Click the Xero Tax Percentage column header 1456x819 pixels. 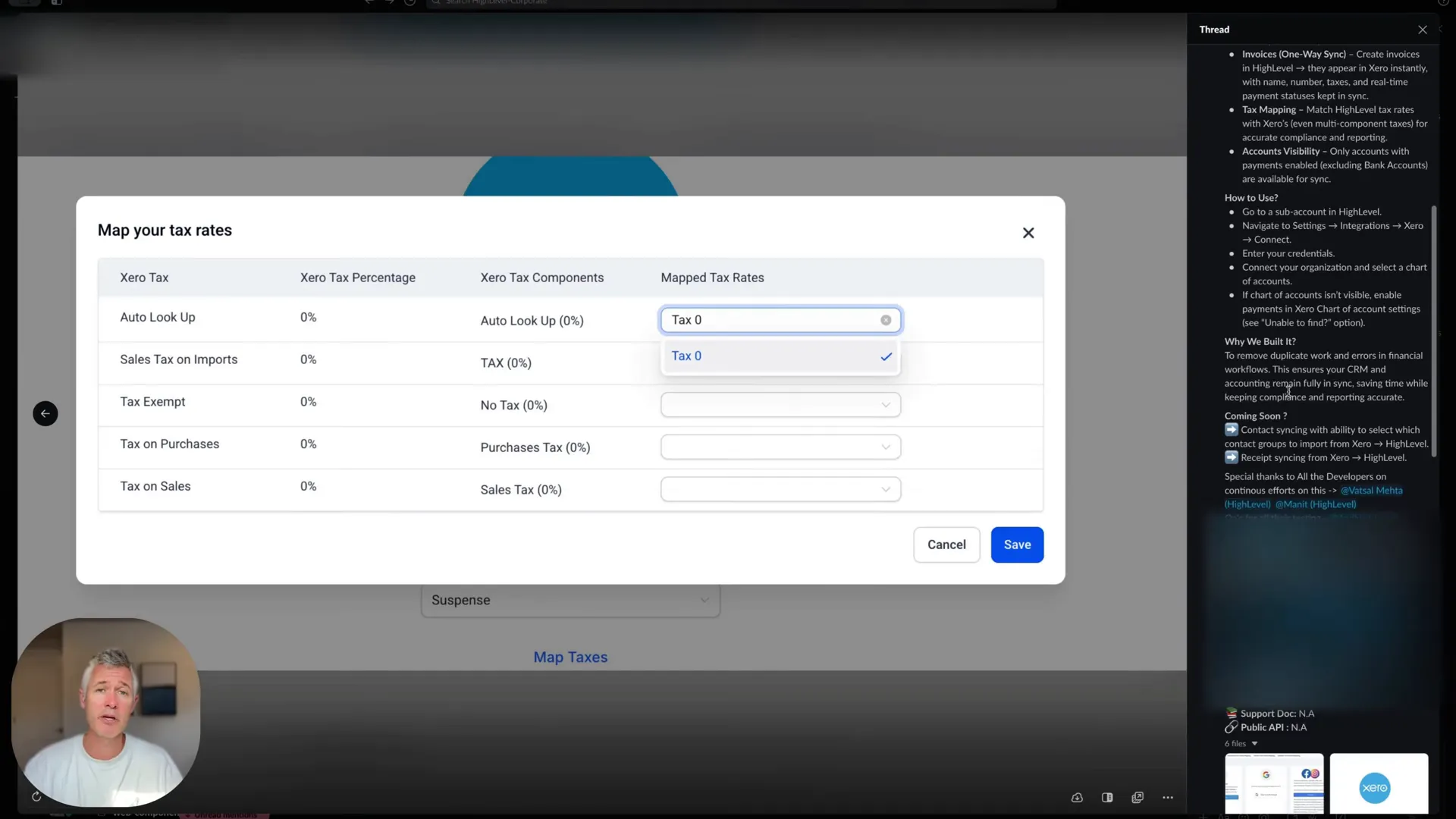pyautogui.click(x=358, y=278)
